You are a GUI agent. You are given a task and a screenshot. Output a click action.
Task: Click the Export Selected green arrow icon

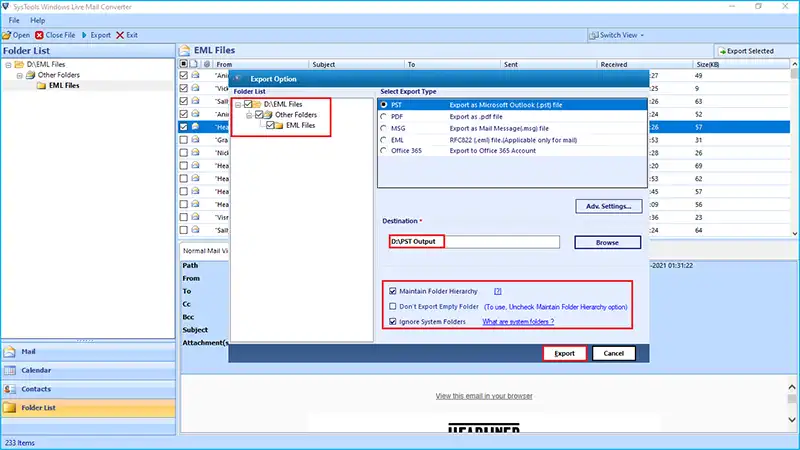[722, 51]
